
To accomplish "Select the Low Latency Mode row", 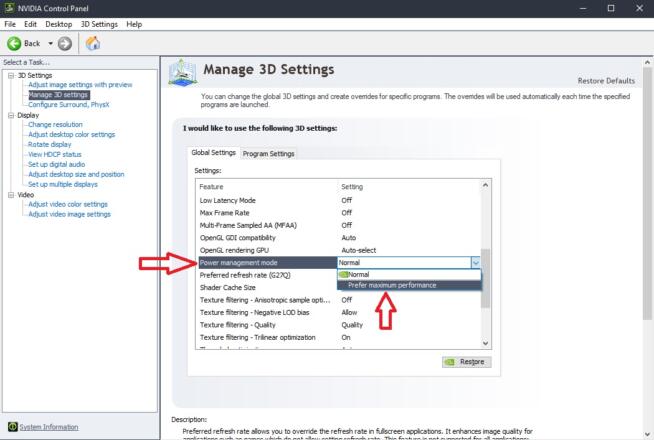I will point(338,201).
